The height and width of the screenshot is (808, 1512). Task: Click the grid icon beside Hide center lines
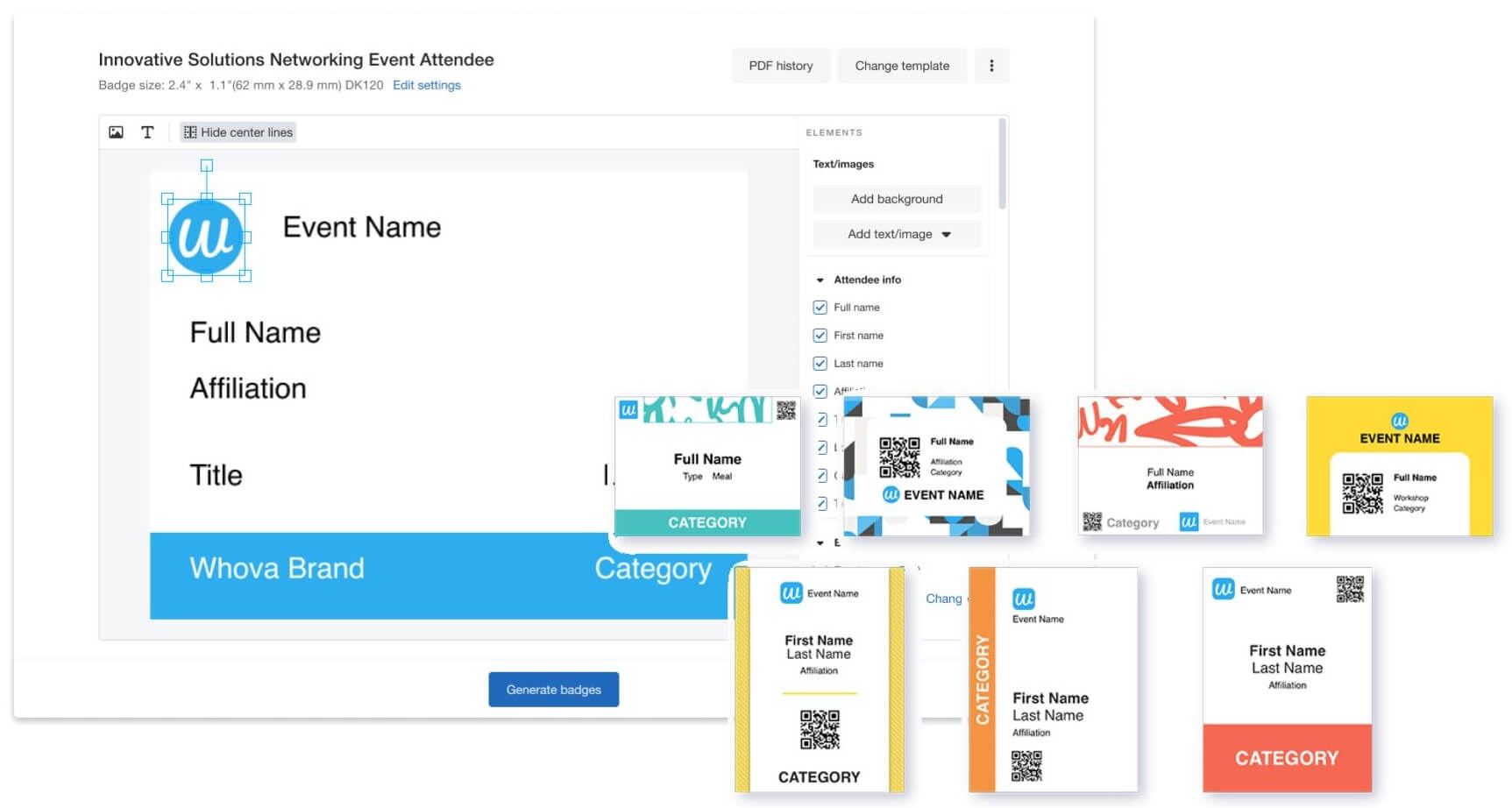[189, 131]
